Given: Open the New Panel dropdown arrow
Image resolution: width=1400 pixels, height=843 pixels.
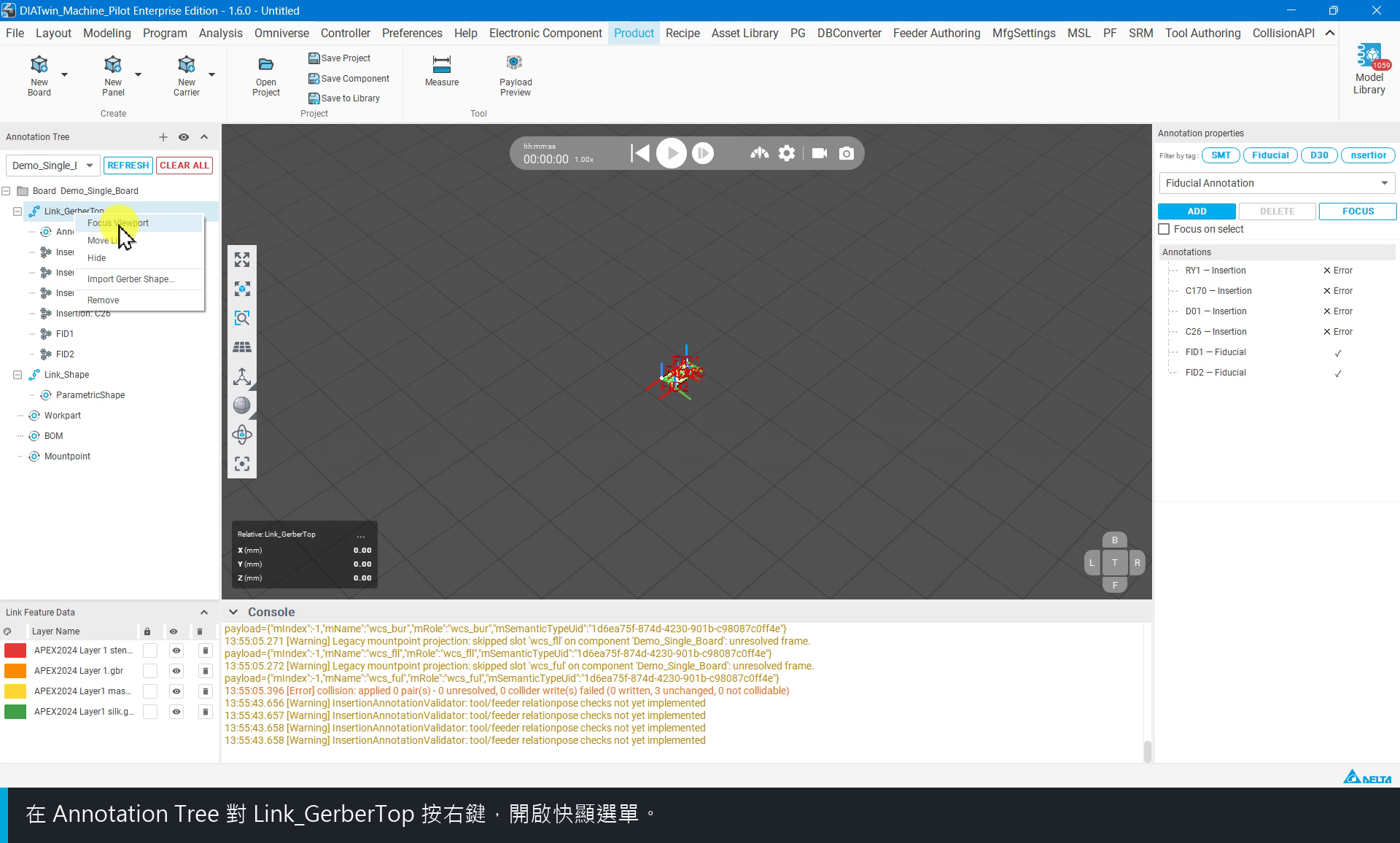Looking at the screenshot, I should [x=138, y=74].
